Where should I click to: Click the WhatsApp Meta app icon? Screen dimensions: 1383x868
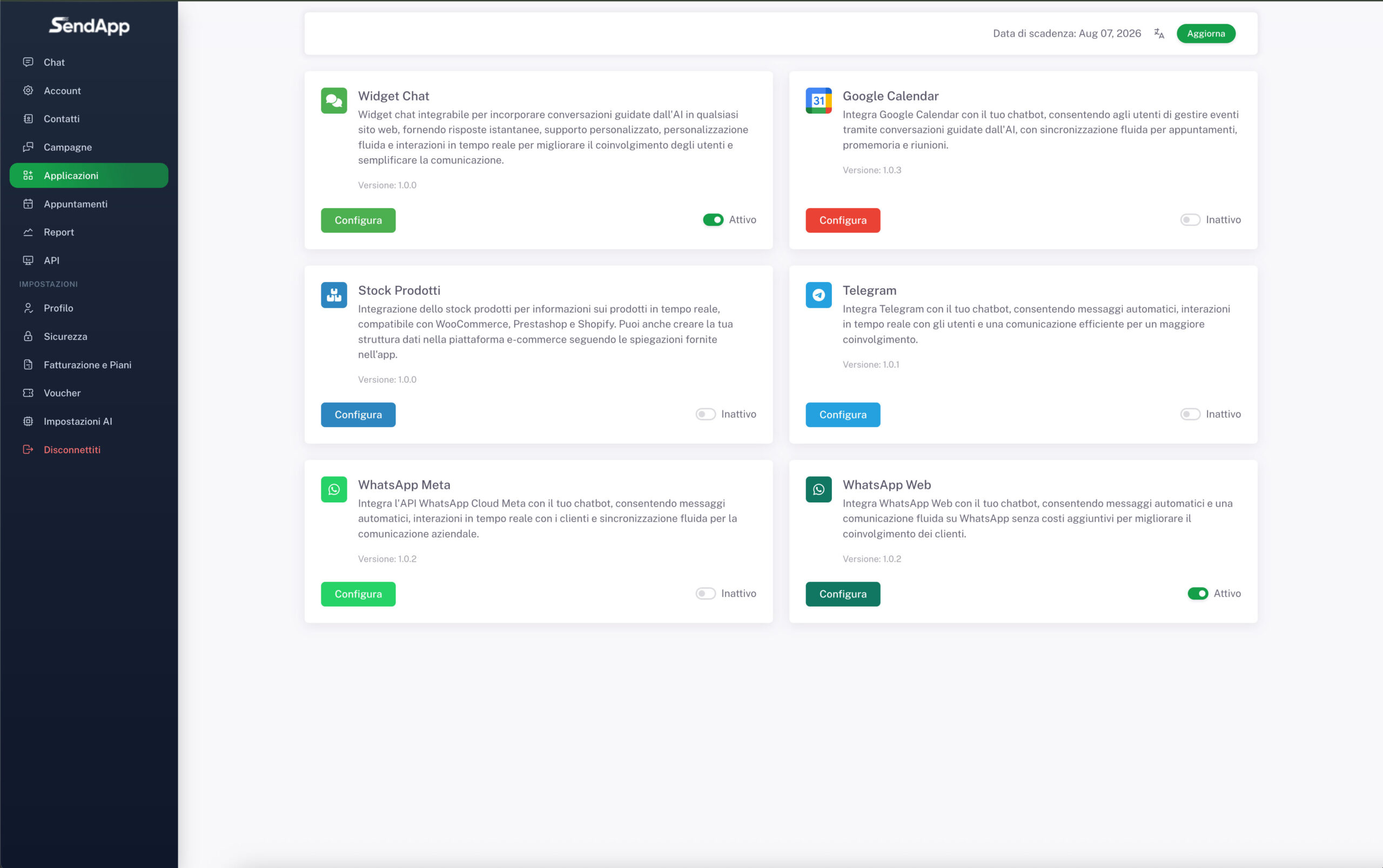334,489
